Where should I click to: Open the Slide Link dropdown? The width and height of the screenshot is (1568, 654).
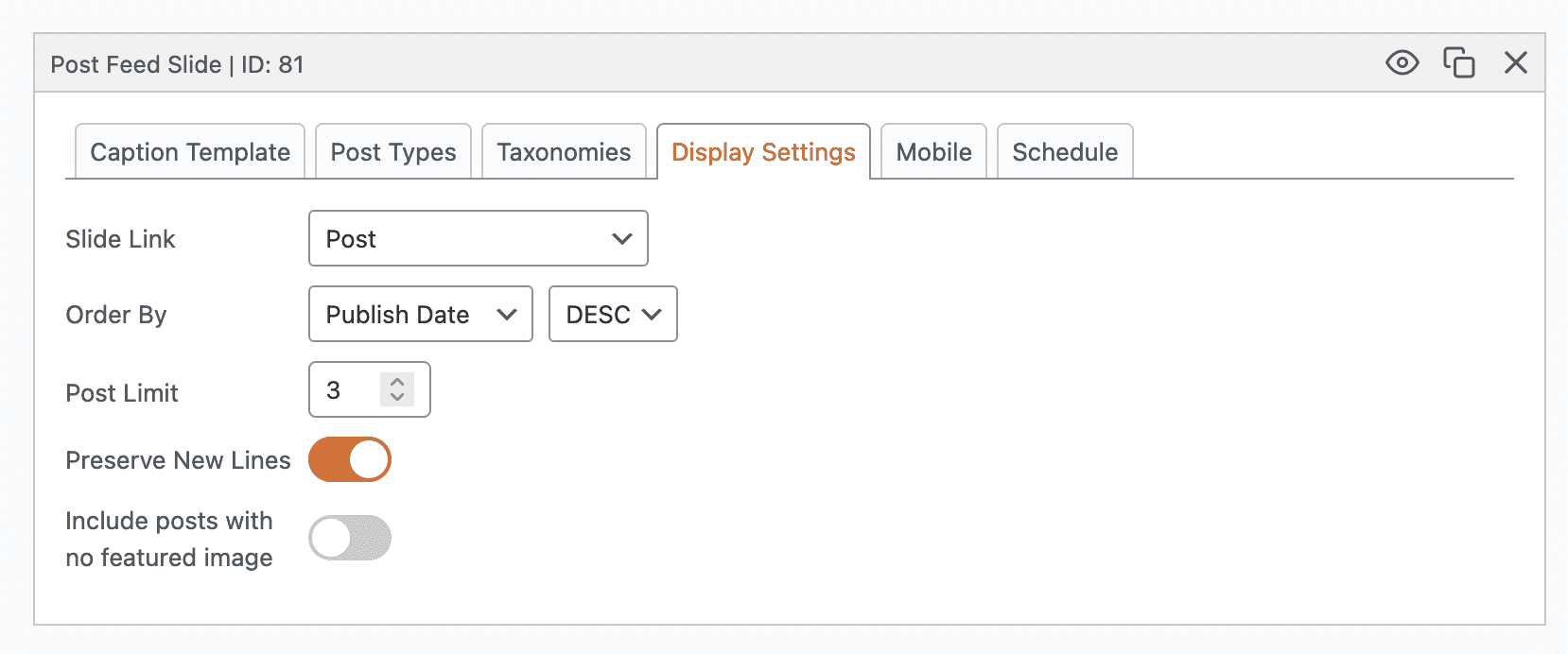click(478, 239)
